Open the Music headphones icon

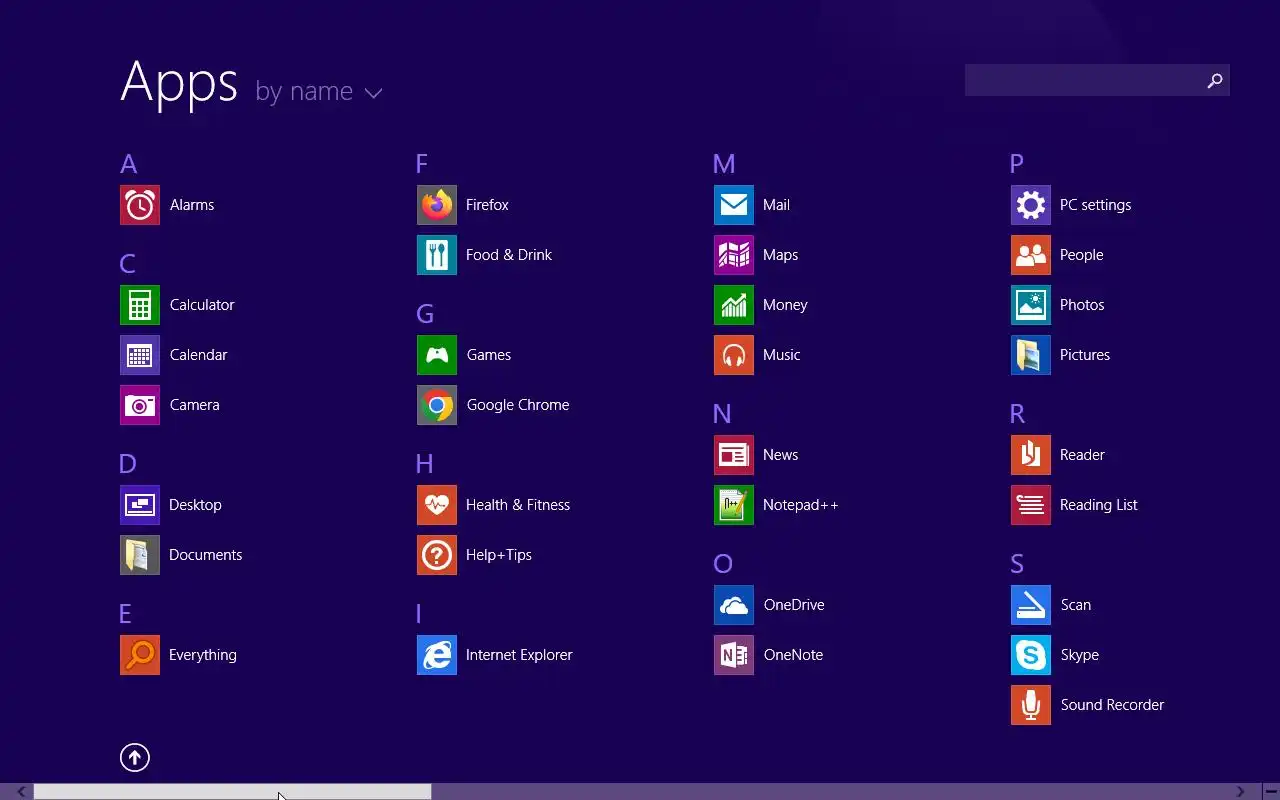[x=734, y=355]
